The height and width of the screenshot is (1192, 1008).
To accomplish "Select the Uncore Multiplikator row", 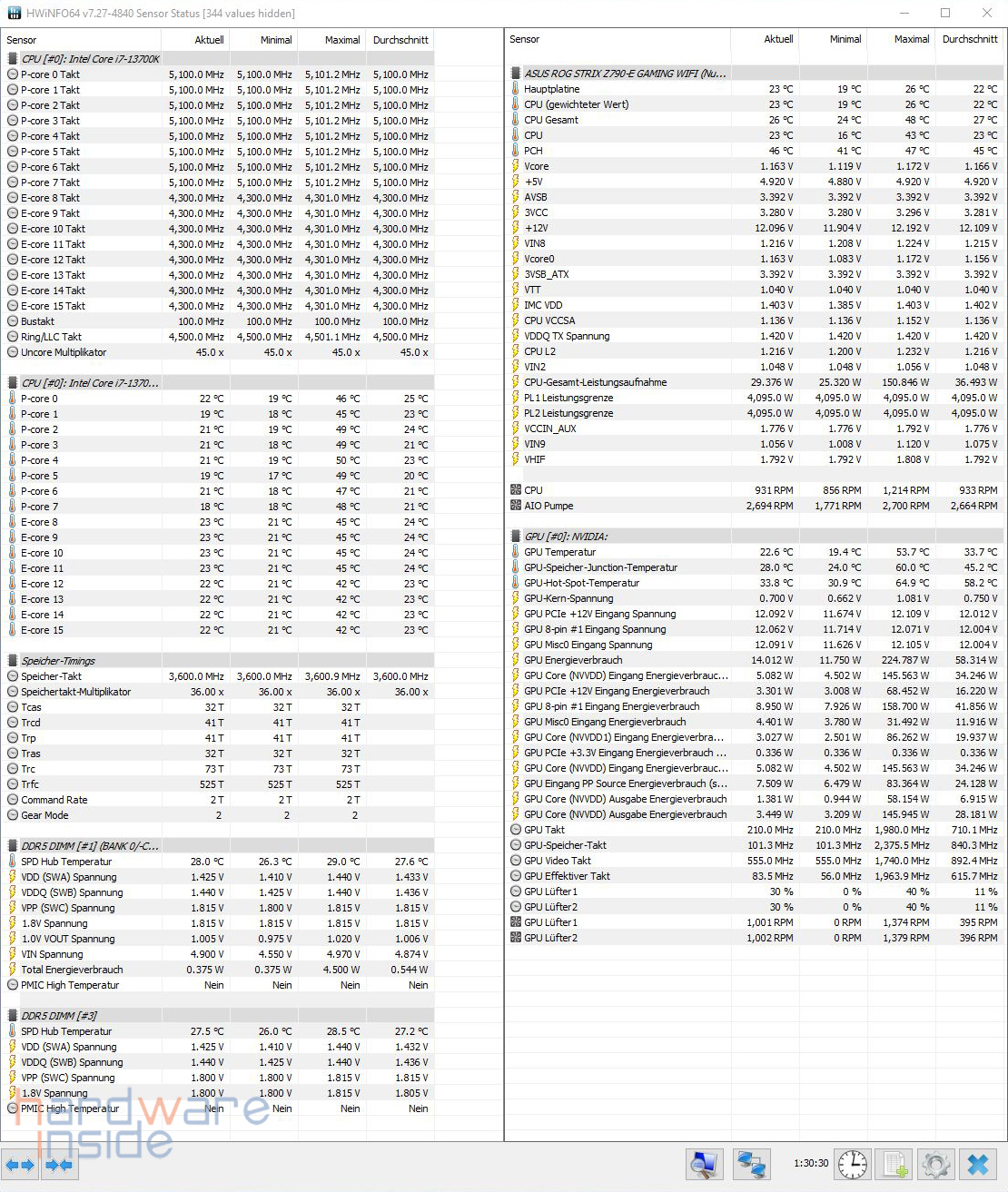I will click(x=64, y=352).
